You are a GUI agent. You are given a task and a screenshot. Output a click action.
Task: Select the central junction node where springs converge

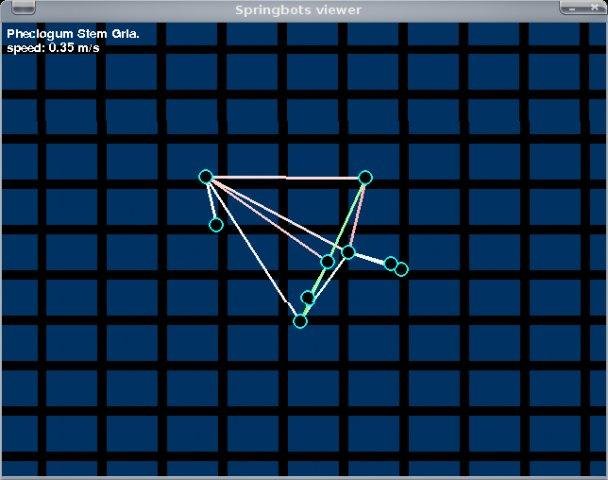pyautogui.click(x=348, y=252)
